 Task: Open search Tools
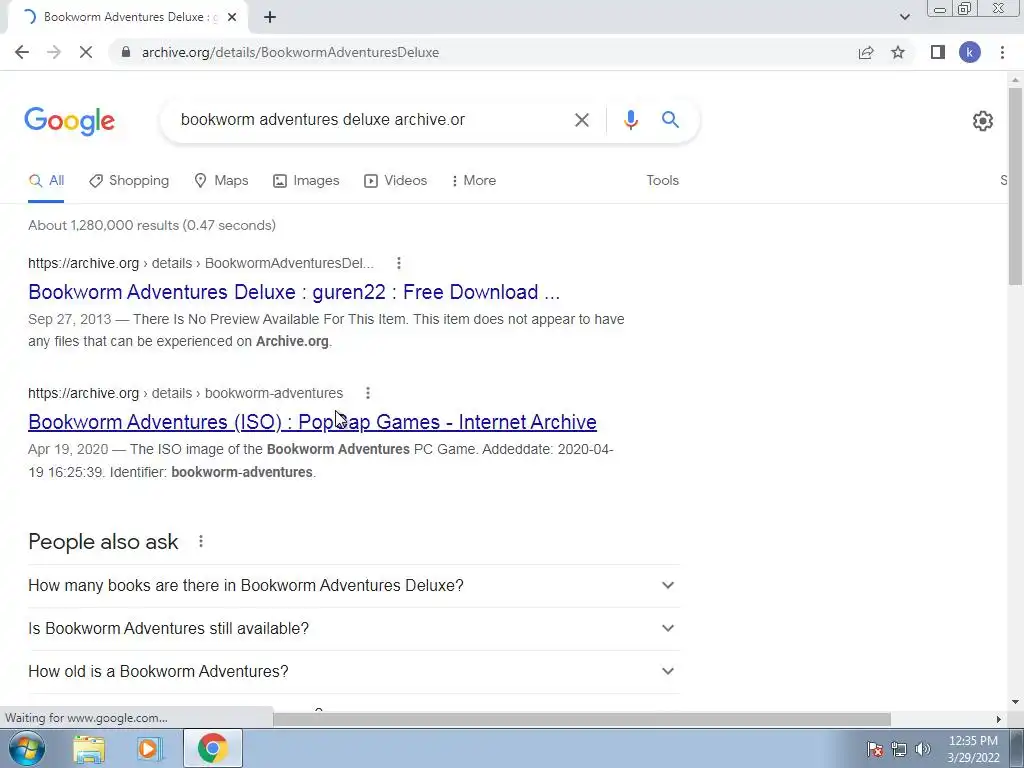click(662, 181)
